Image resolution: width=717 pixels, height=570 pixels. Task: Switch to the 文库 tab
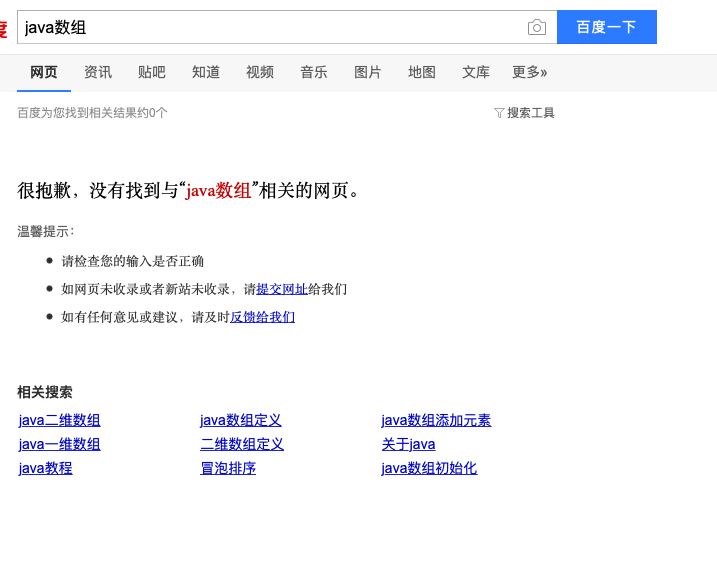pos(476,72)
